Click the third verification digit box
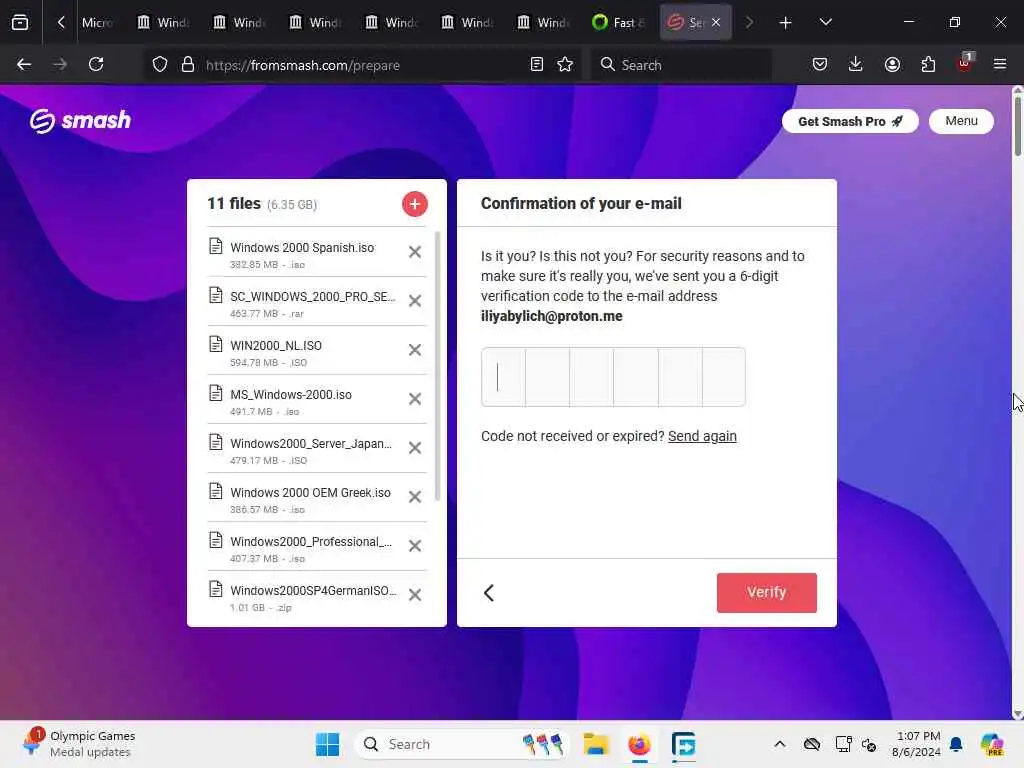Image resolution: width=1024 pixels, height=768 pixels. pyautogui.click(x=592, y=377)
